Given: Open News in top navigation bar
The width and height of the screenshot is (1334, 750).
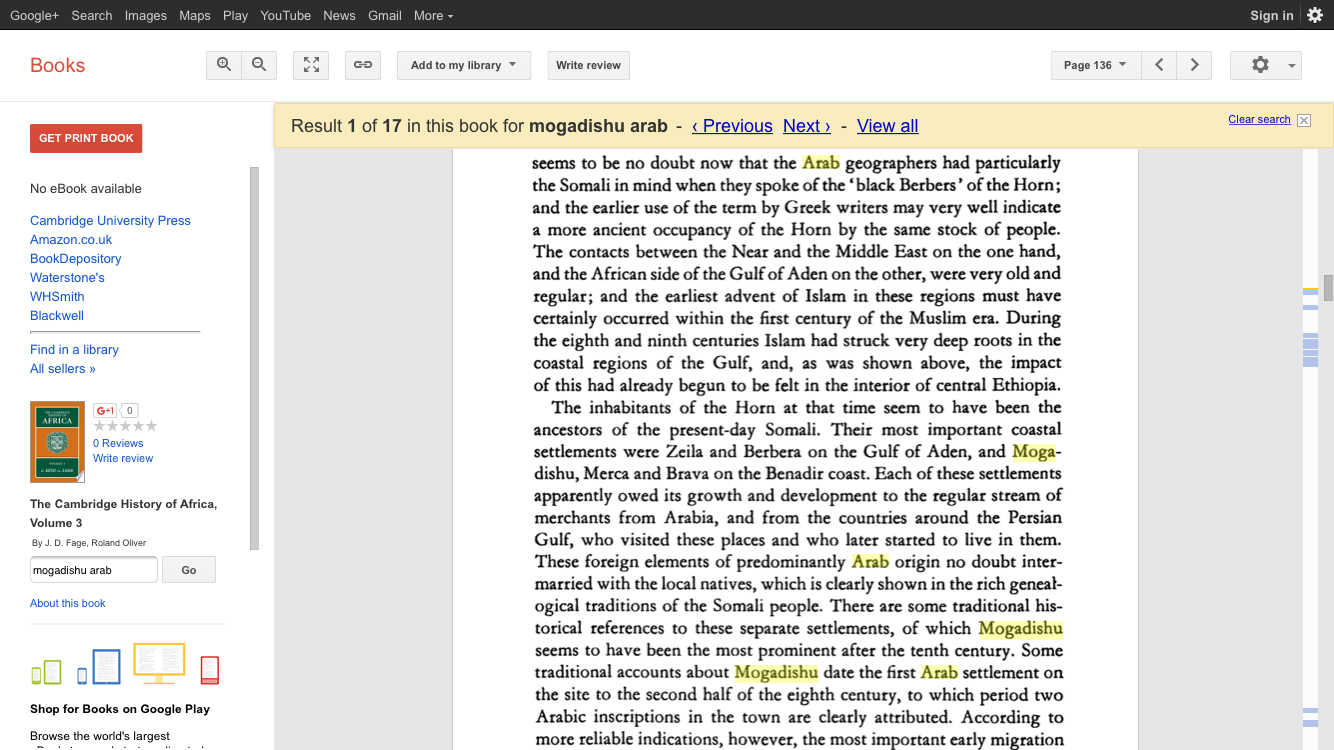Looking at the screenshot, I should 339,15.
